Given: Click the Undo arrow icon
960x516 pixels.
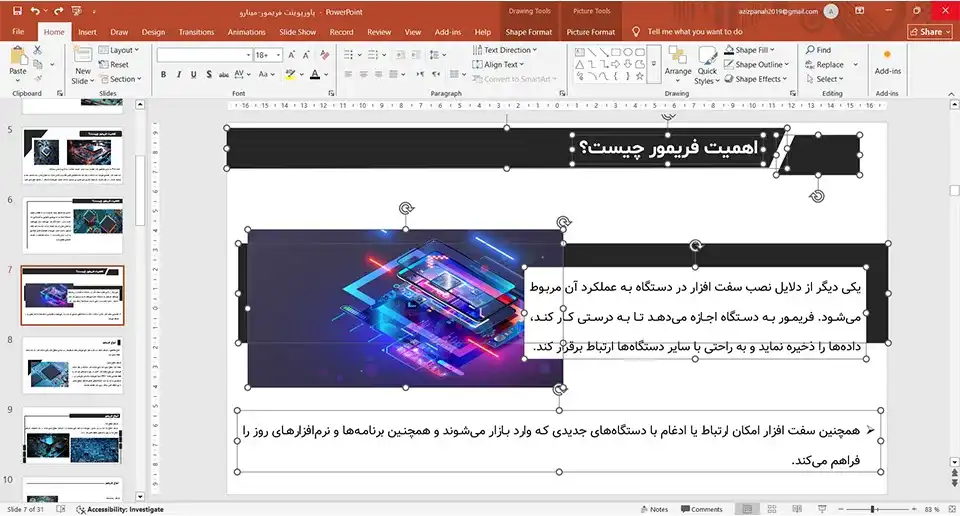Looking at the screenshot, I should pyautogui.click(x=35, y=11).
